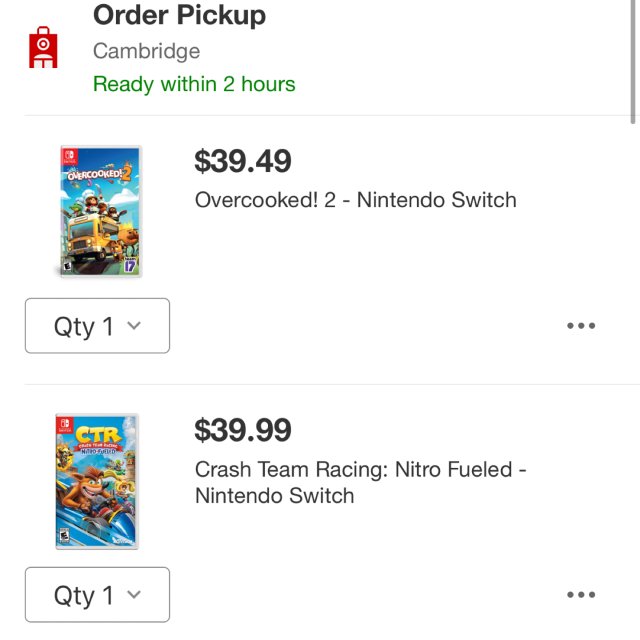Expand quantity dropdown for Crash Team Racing

[97, 595]
